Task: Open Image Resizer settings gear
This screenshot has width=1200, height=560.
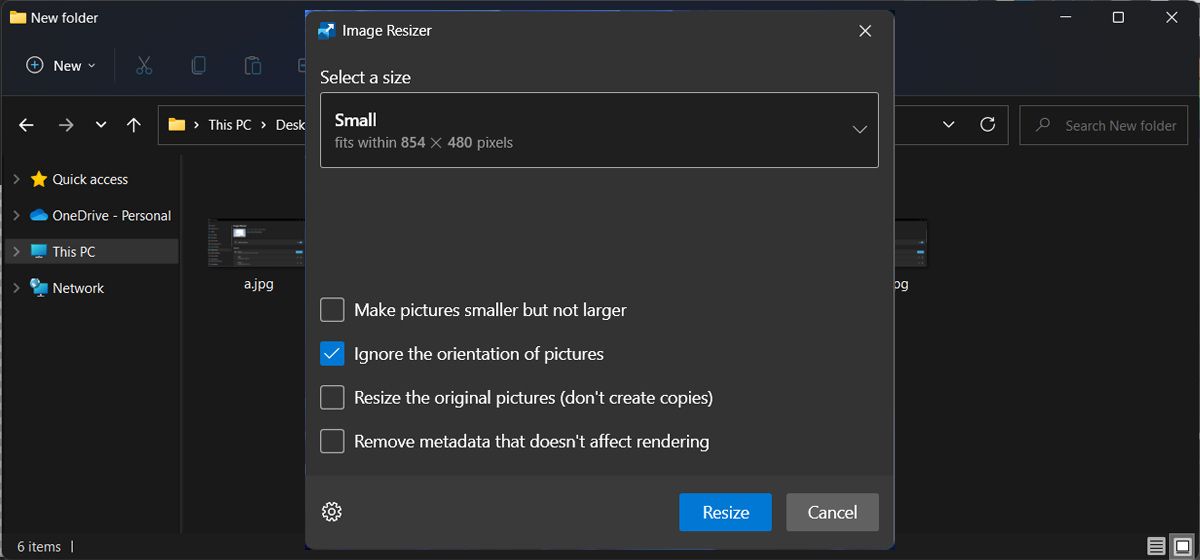Action: (332, 512)
